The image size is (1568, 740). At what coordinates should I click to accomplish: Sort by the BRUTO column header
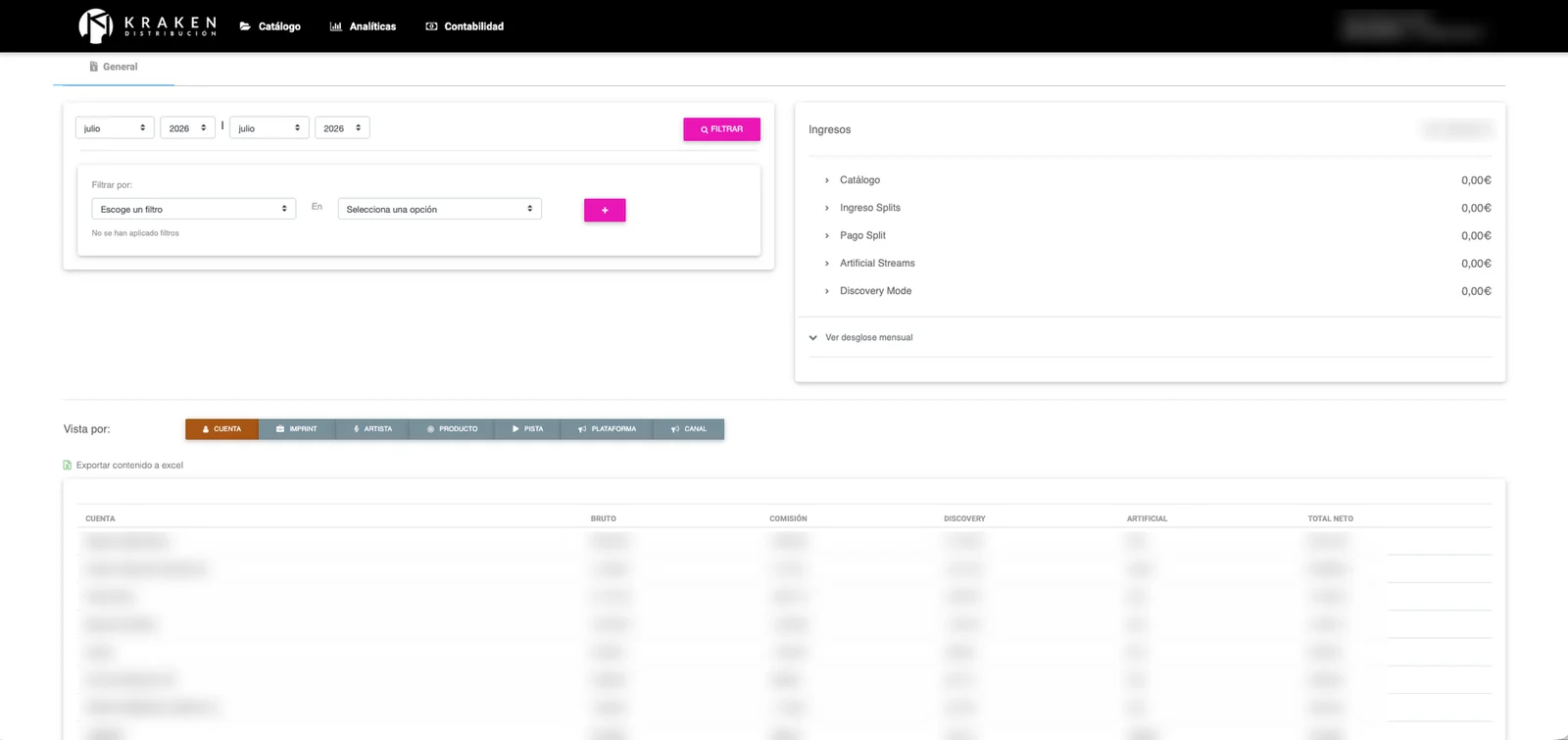[604, 518]
